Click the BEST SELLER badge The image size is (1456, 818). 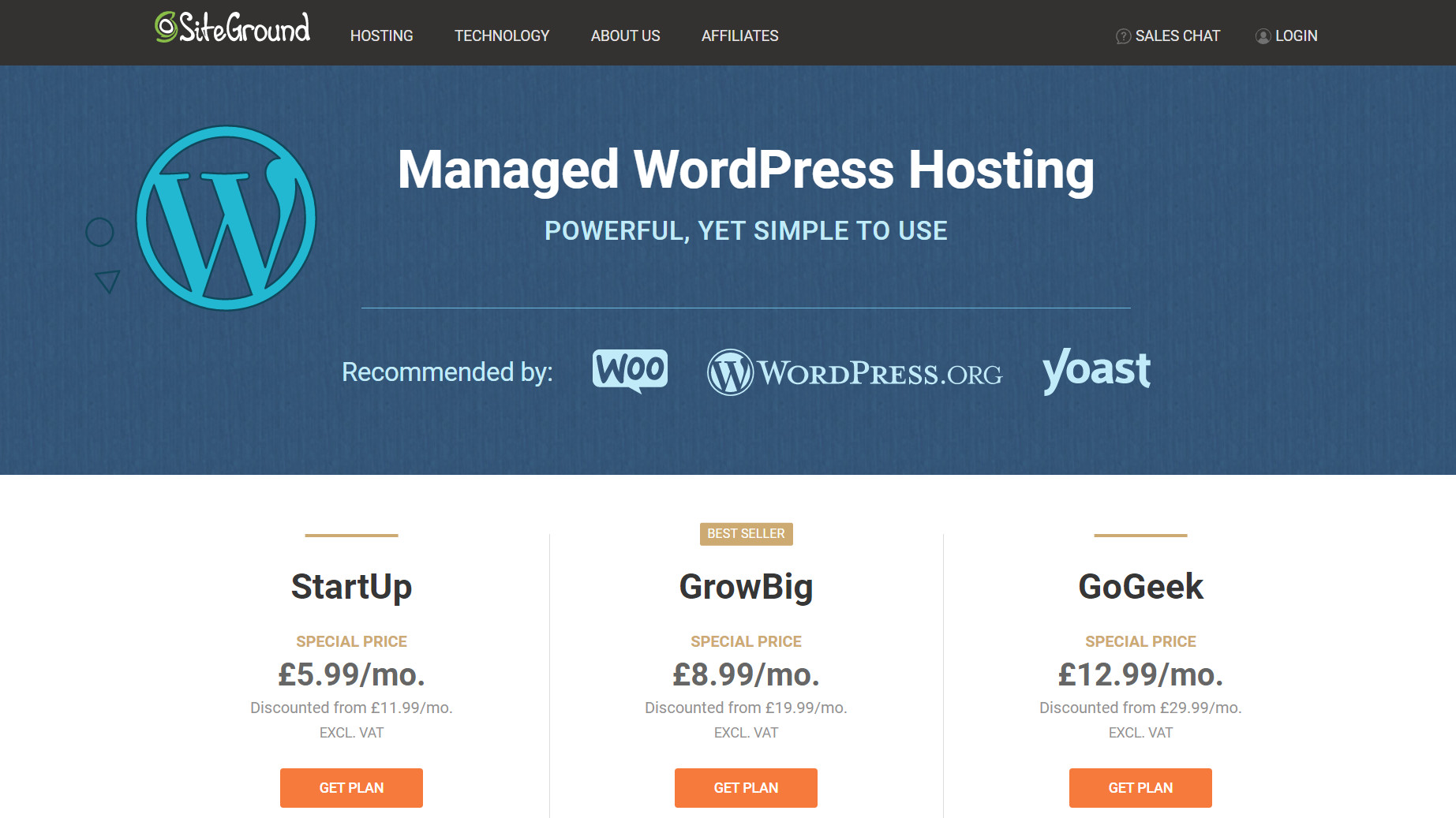pyautogui.click(x=746, y=534)
